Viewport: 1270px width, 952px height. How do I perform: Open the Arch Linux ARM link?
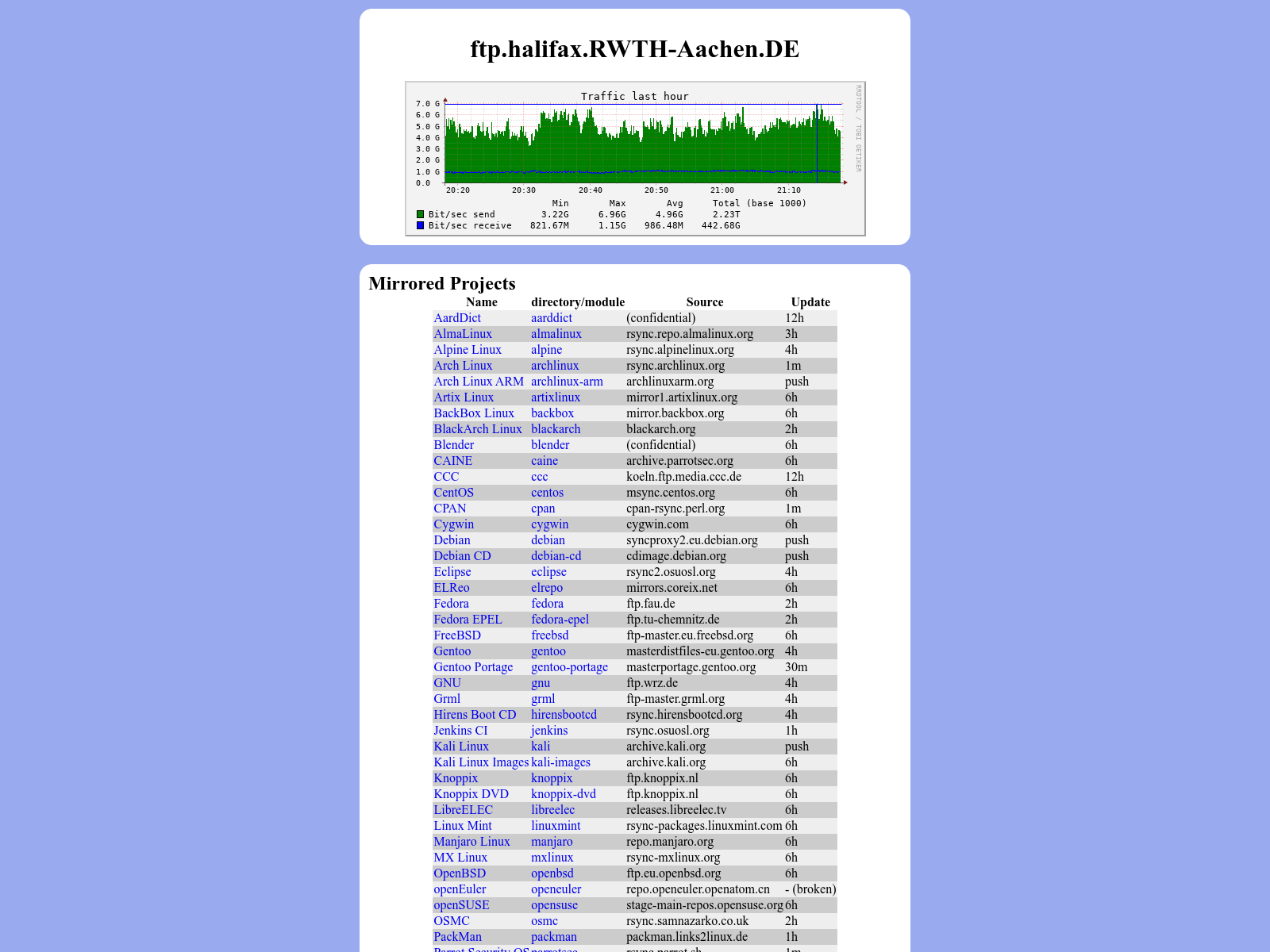(x=479, y=382)
